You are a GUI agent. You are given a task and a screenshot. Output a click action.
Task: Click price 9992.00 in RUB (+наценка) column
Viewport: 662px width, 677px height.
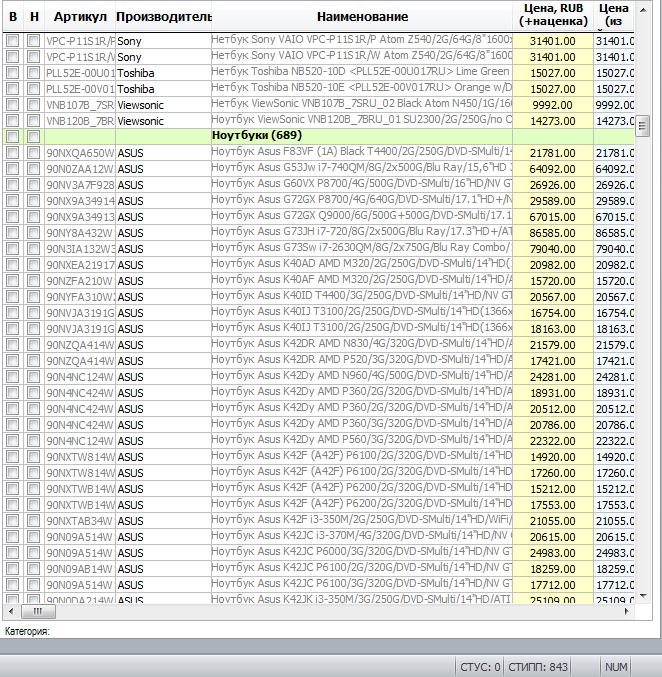[553, 105]
